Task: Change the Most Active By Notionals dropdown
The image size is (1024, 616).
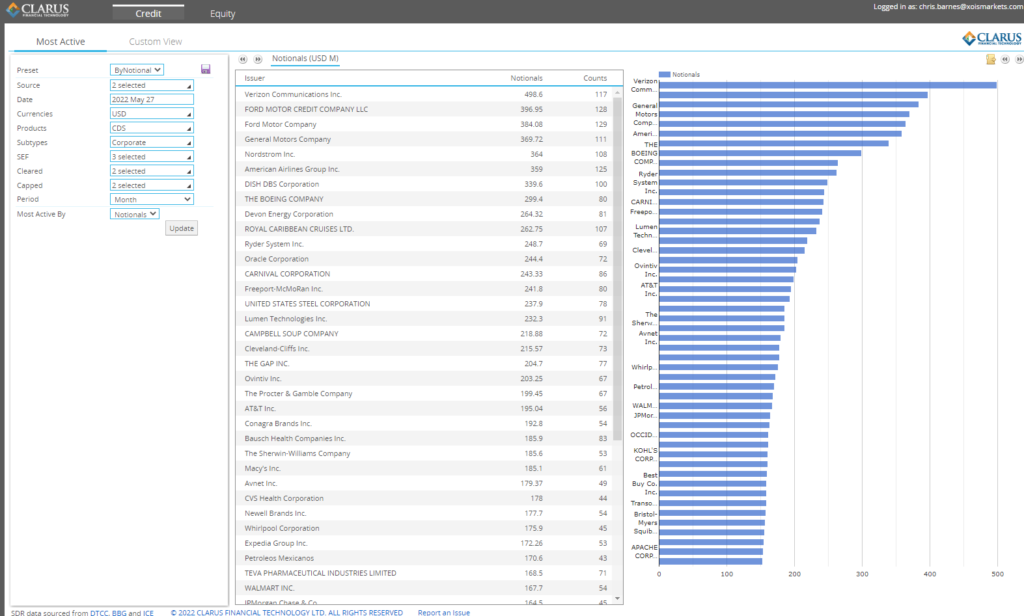Action: pos(135,214)
